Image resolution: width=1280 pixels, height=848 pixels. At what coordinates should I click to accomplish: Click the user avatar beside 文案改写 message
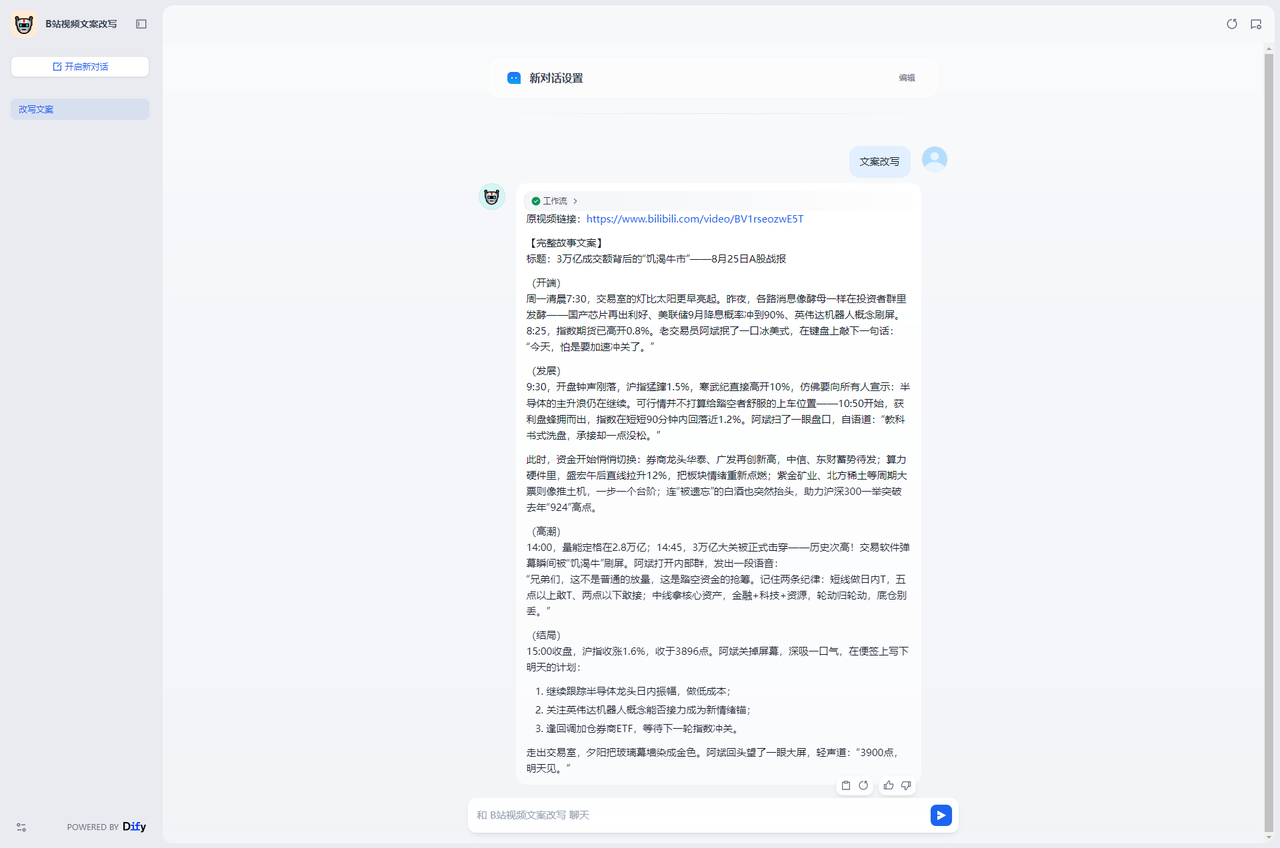(x=934, y=159)
